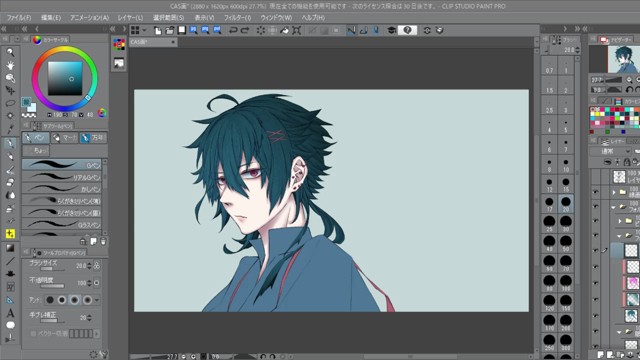Screen dimensions: 640x360
Task: Select the Balloon tool
Action: tap(10, 325)
